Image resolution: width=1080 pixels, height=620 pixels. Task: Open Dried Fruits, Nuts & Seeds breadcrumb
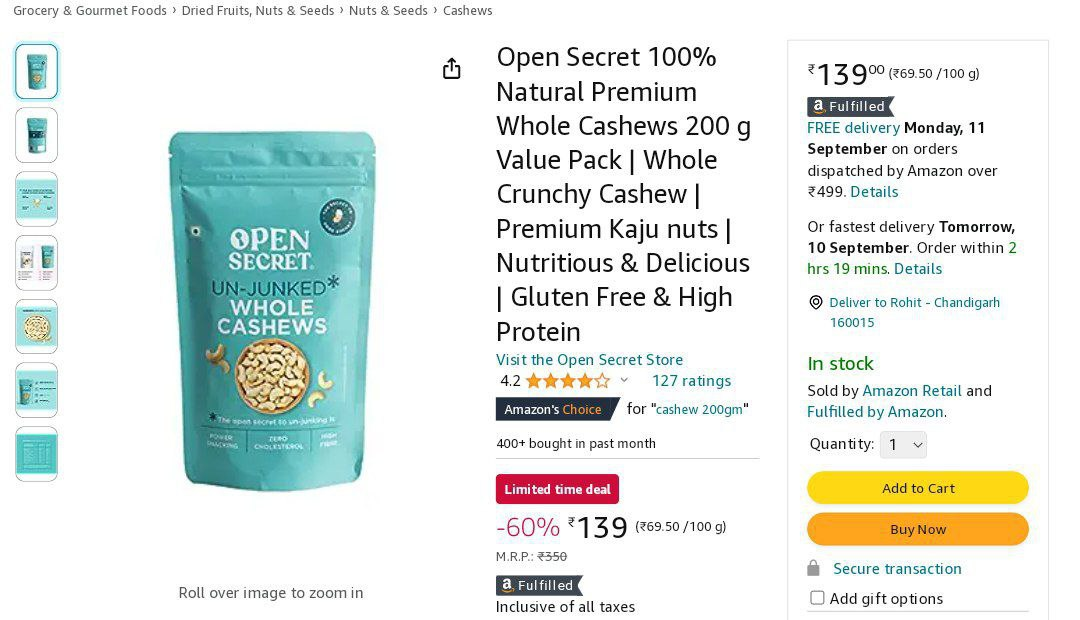click(258, 10)
